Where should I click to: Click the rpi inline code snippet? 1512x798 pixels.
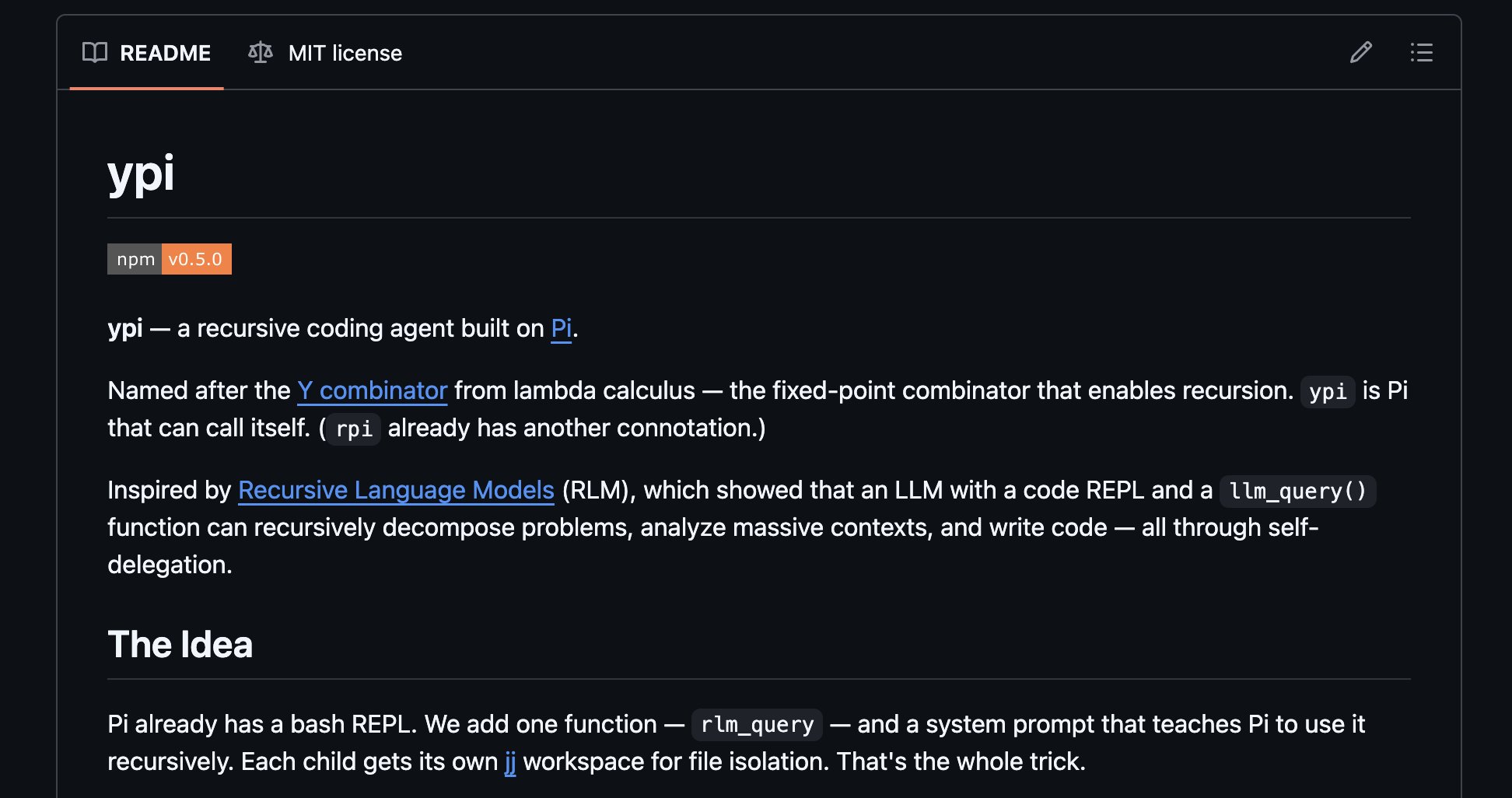click(x=354, y=429)
